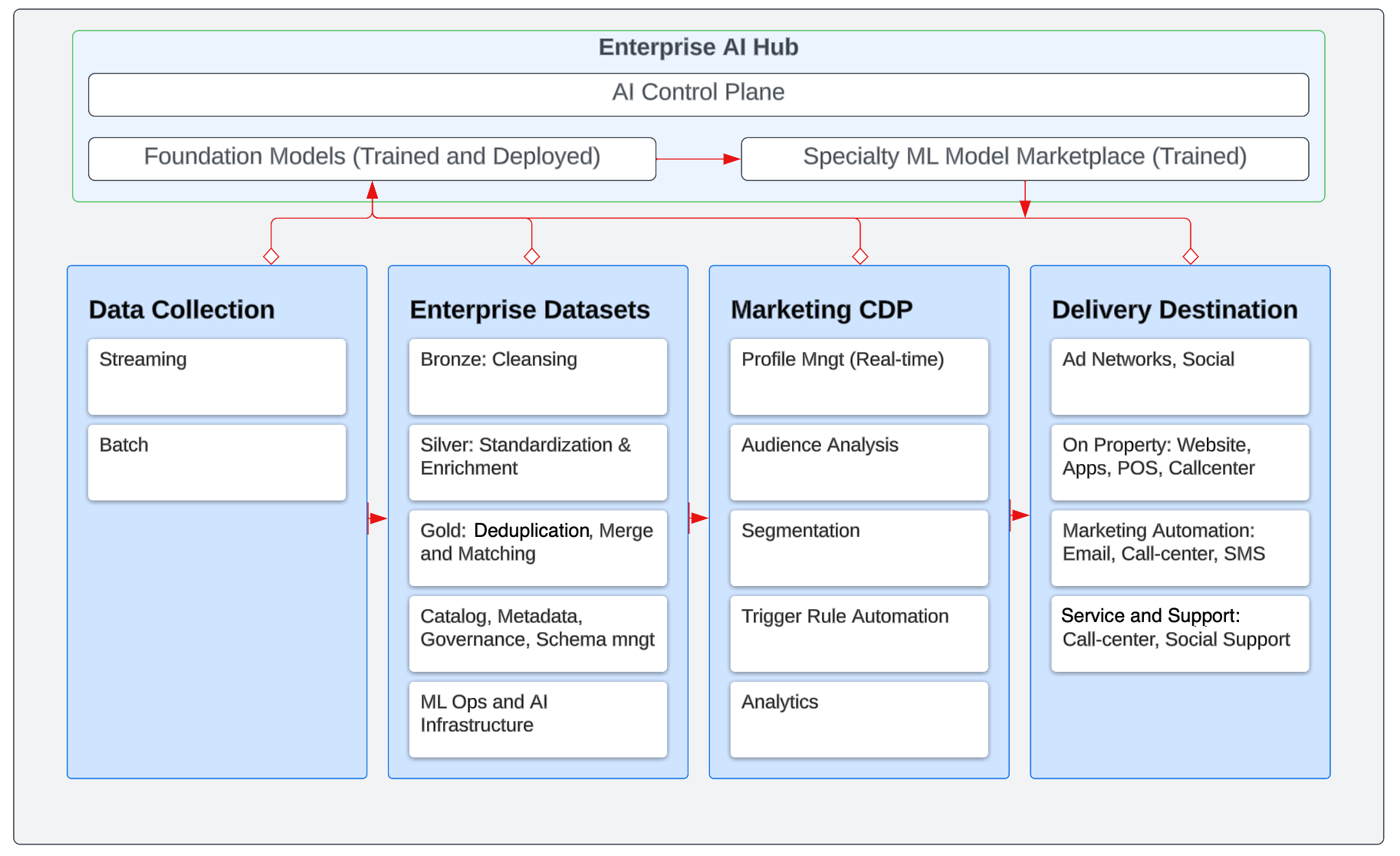
Task: Select the Foundation Models (Trained and Deployed) box
Action: [372, 159]
